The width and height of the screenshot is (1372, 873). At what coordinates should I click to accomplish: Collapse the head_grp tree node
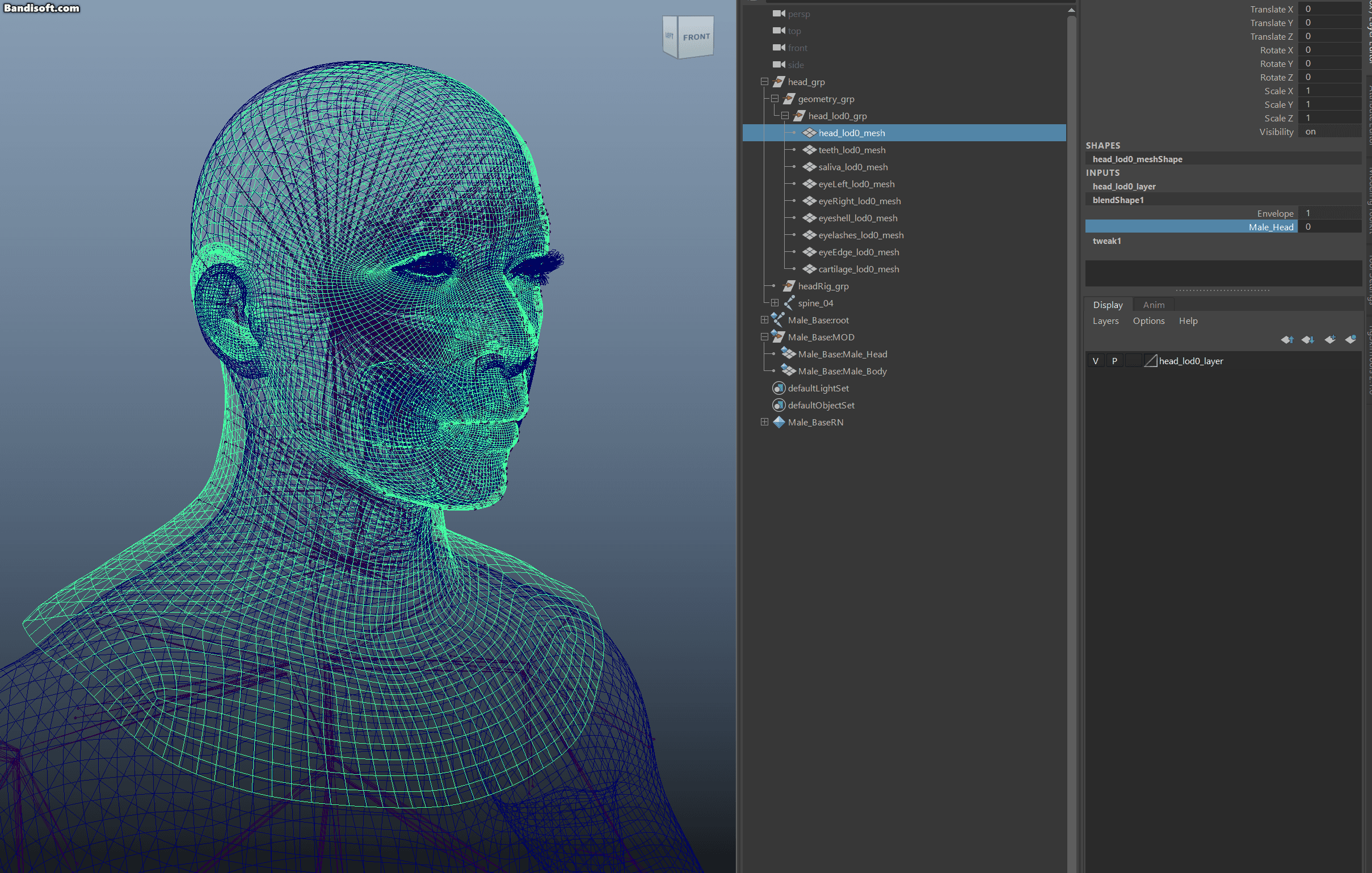point(765,82)
